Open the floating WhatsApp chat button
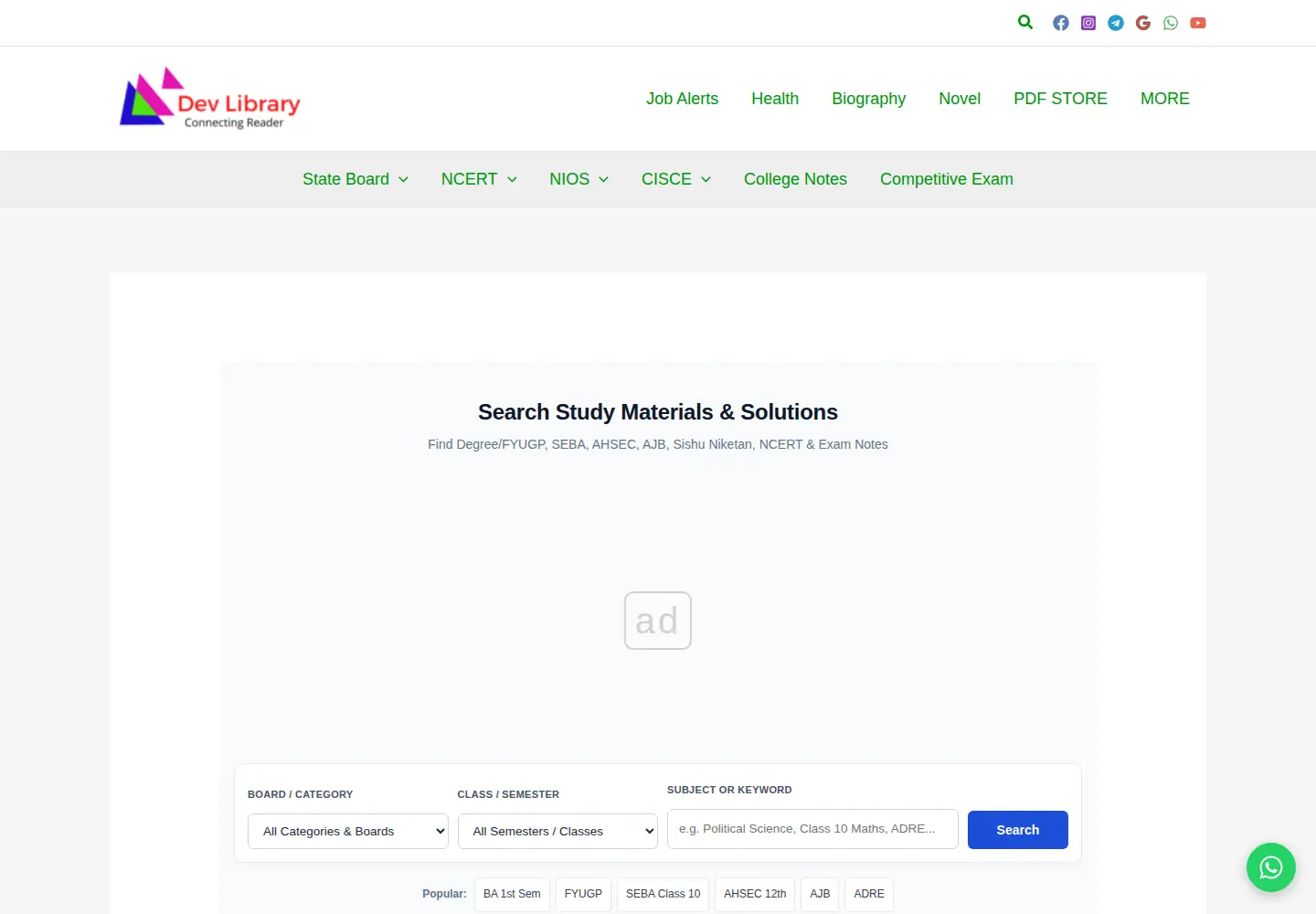1316x914 pixels. click(x=1271, y=867)
